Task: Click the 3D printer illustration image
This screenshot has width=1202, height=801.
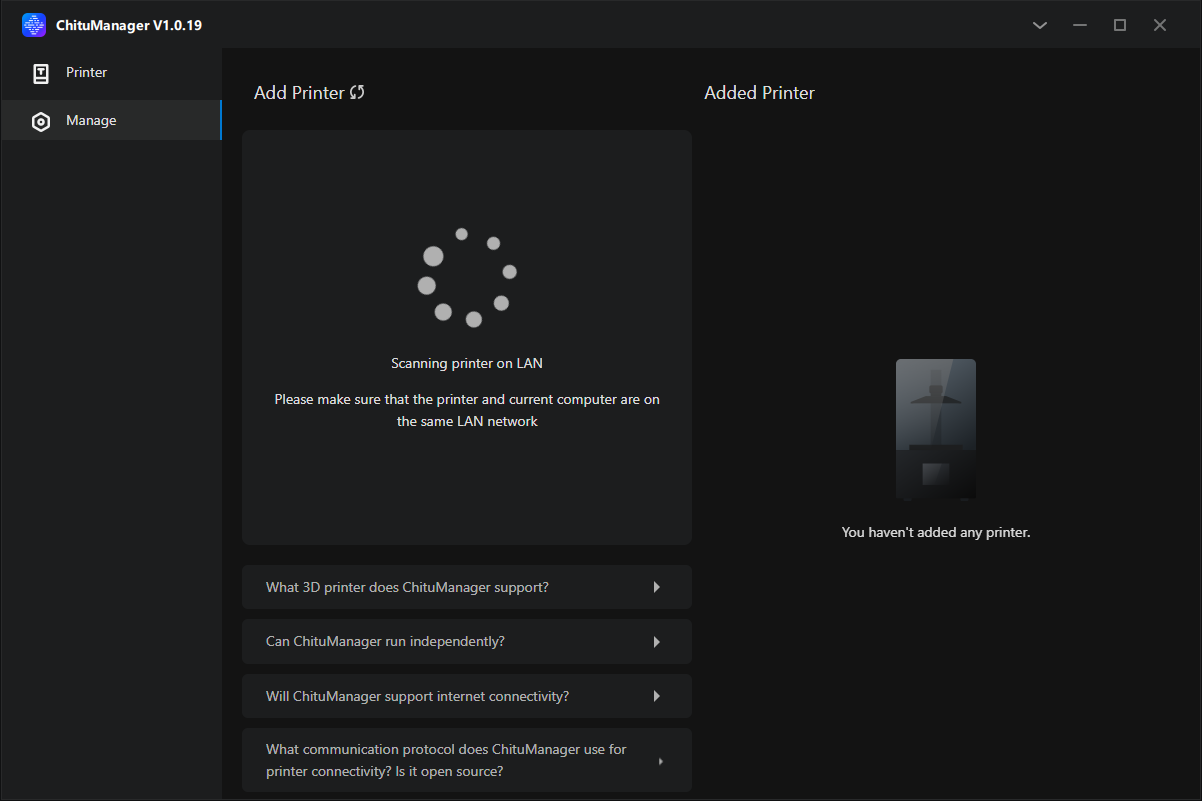Action: coord(936,429)
